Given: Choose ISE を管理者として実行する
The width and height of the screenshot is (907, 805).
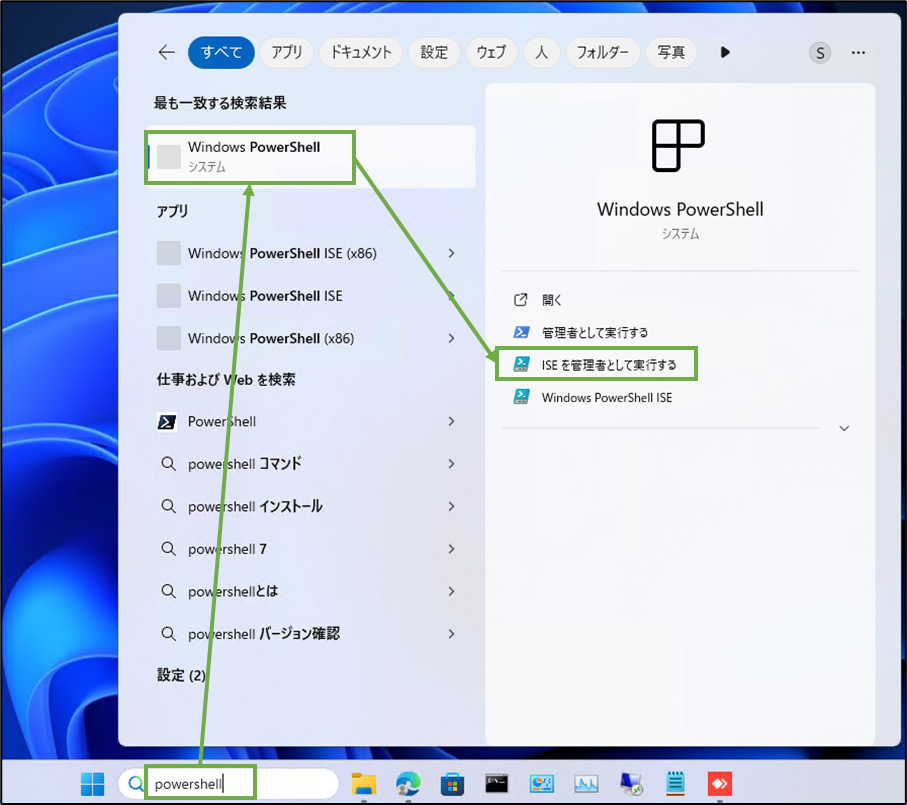Looking at the screenshot, I should coord(609,365).
